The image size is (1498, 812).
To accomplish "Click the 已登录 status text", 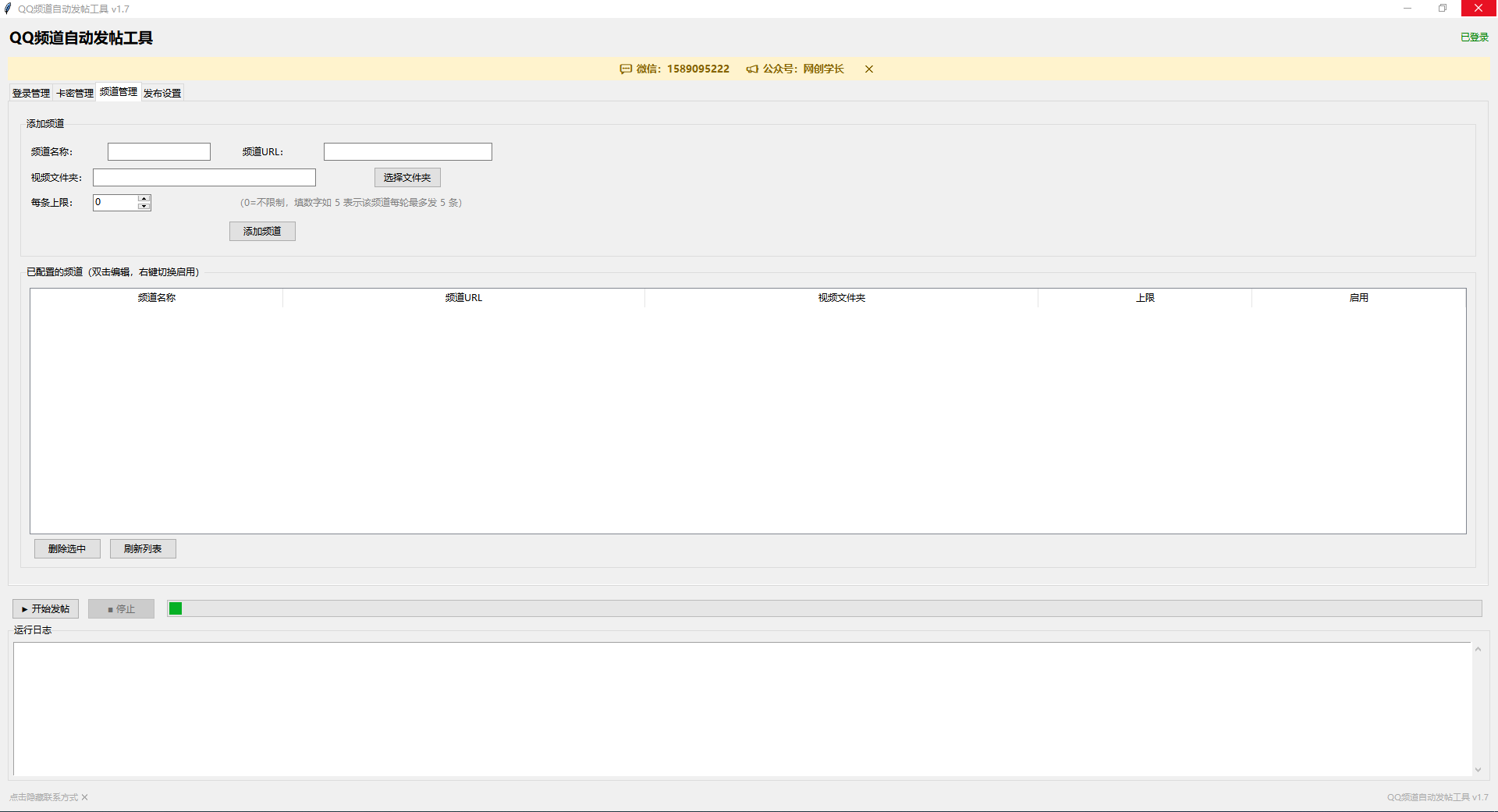I will click(1474, 37).
